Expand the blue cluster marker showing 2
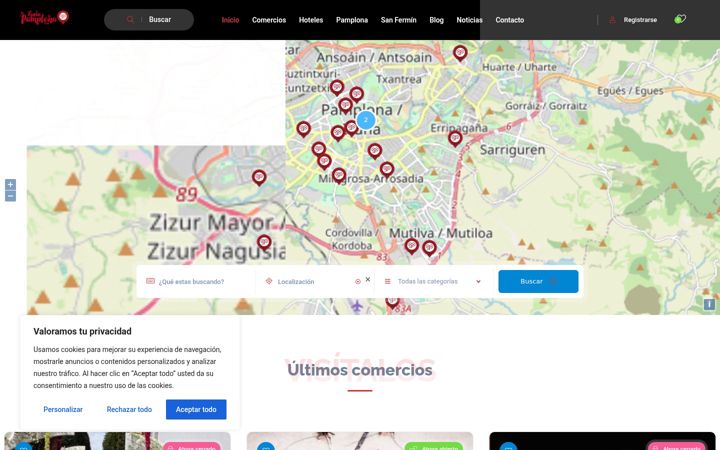720x450 pixels. [x=366, y=120]
